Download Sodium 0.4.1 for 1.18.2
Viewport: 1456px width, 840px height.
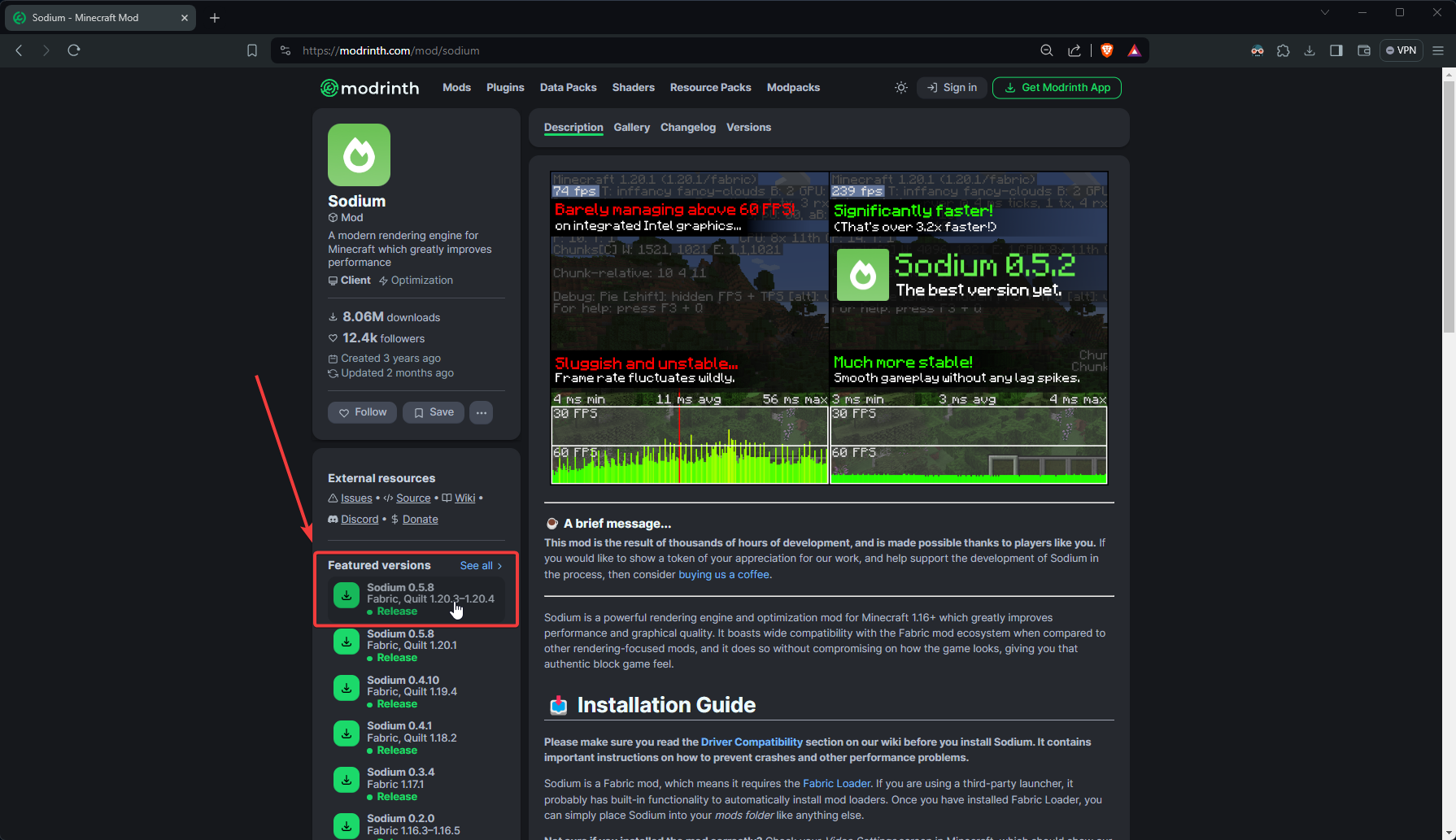347,733
